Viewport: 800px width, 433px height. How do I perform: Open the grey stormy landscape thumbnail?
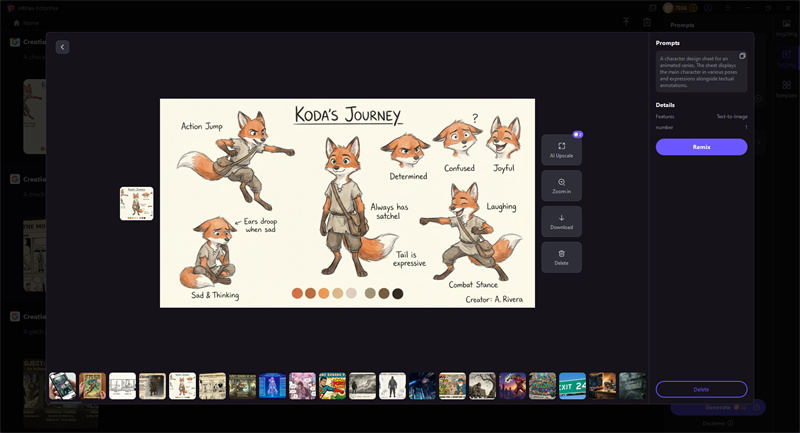(362, 386)
